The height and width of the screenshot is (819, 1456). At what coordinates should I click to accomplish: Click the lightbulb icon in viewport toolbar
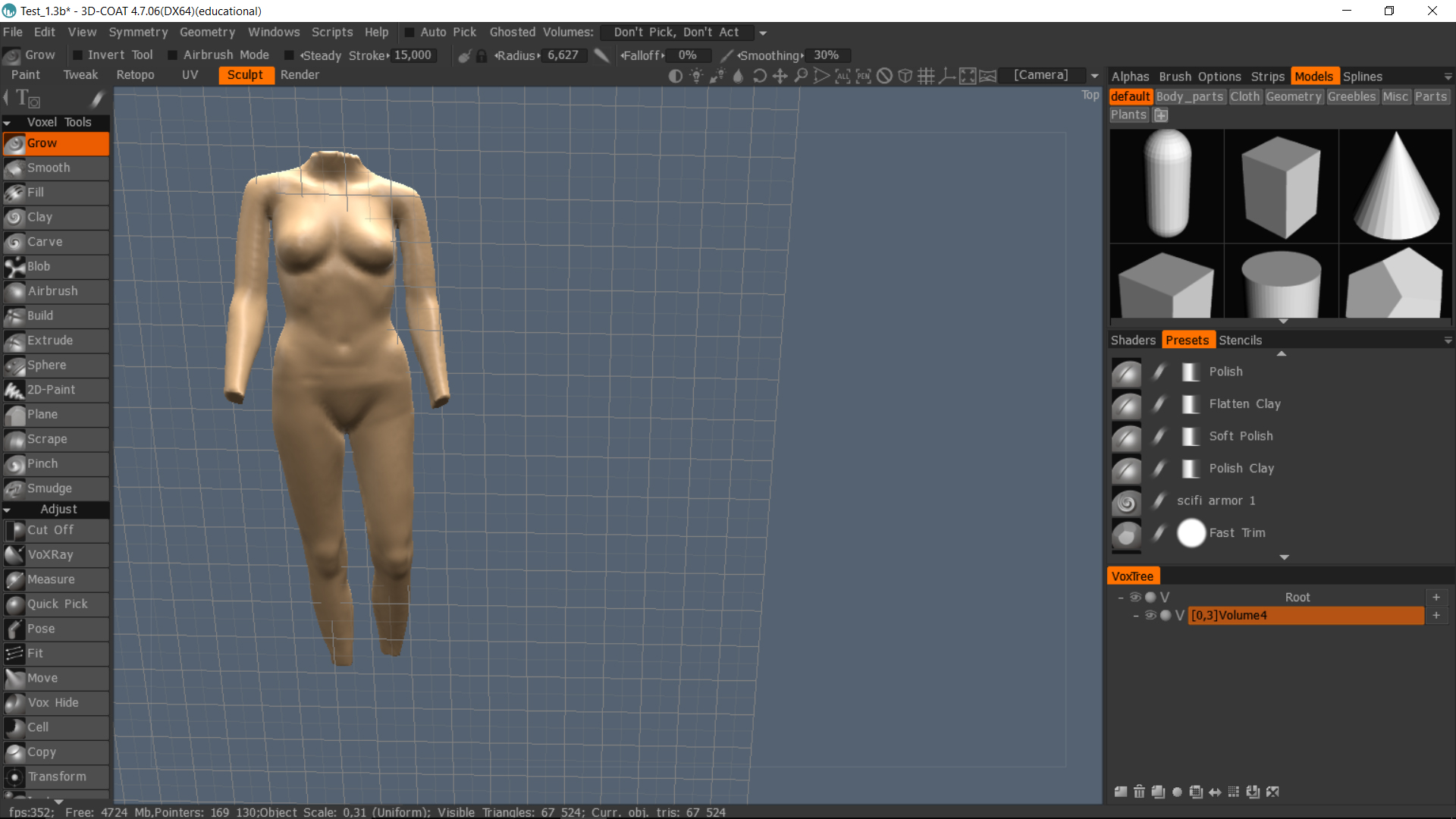(x=696, y=76)
